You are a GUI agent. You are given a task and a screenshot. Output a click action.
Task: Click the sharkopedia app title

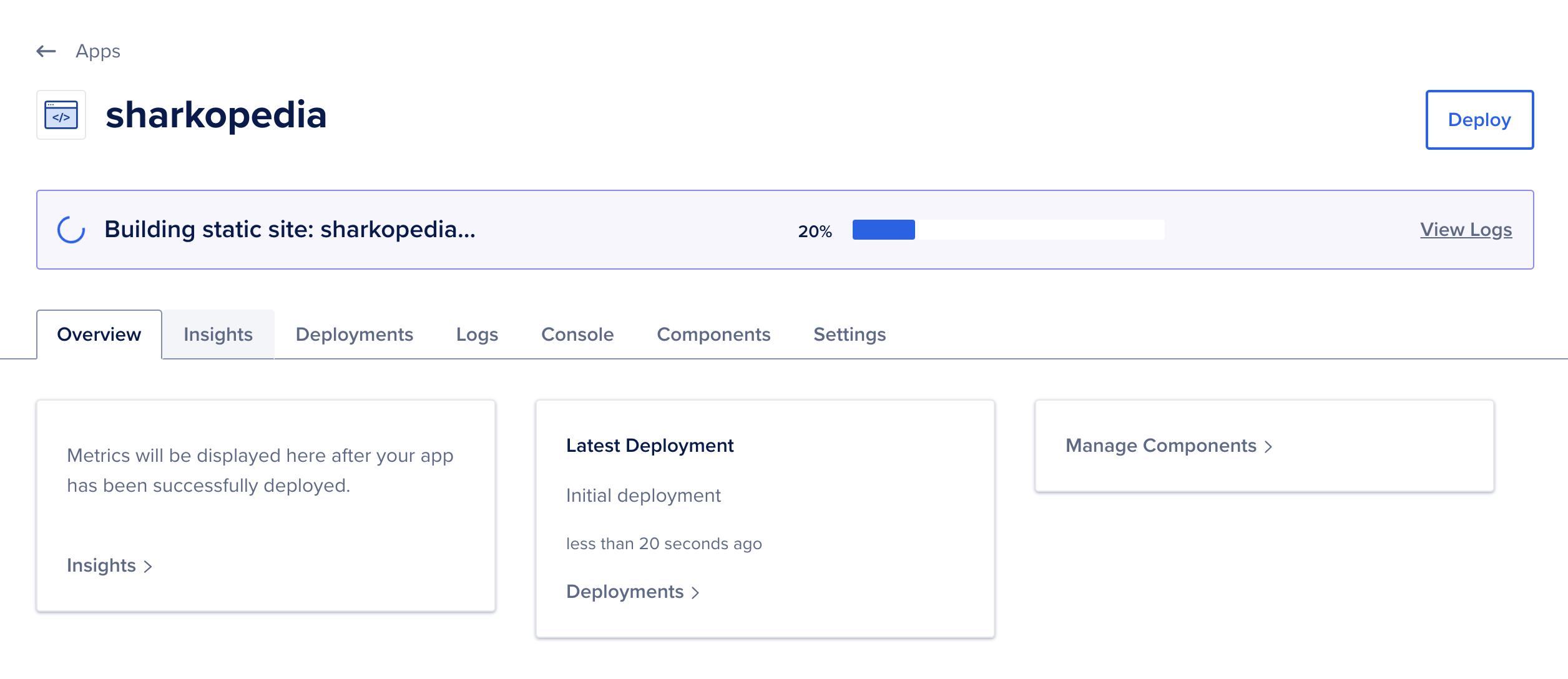[x=217, y=115]
